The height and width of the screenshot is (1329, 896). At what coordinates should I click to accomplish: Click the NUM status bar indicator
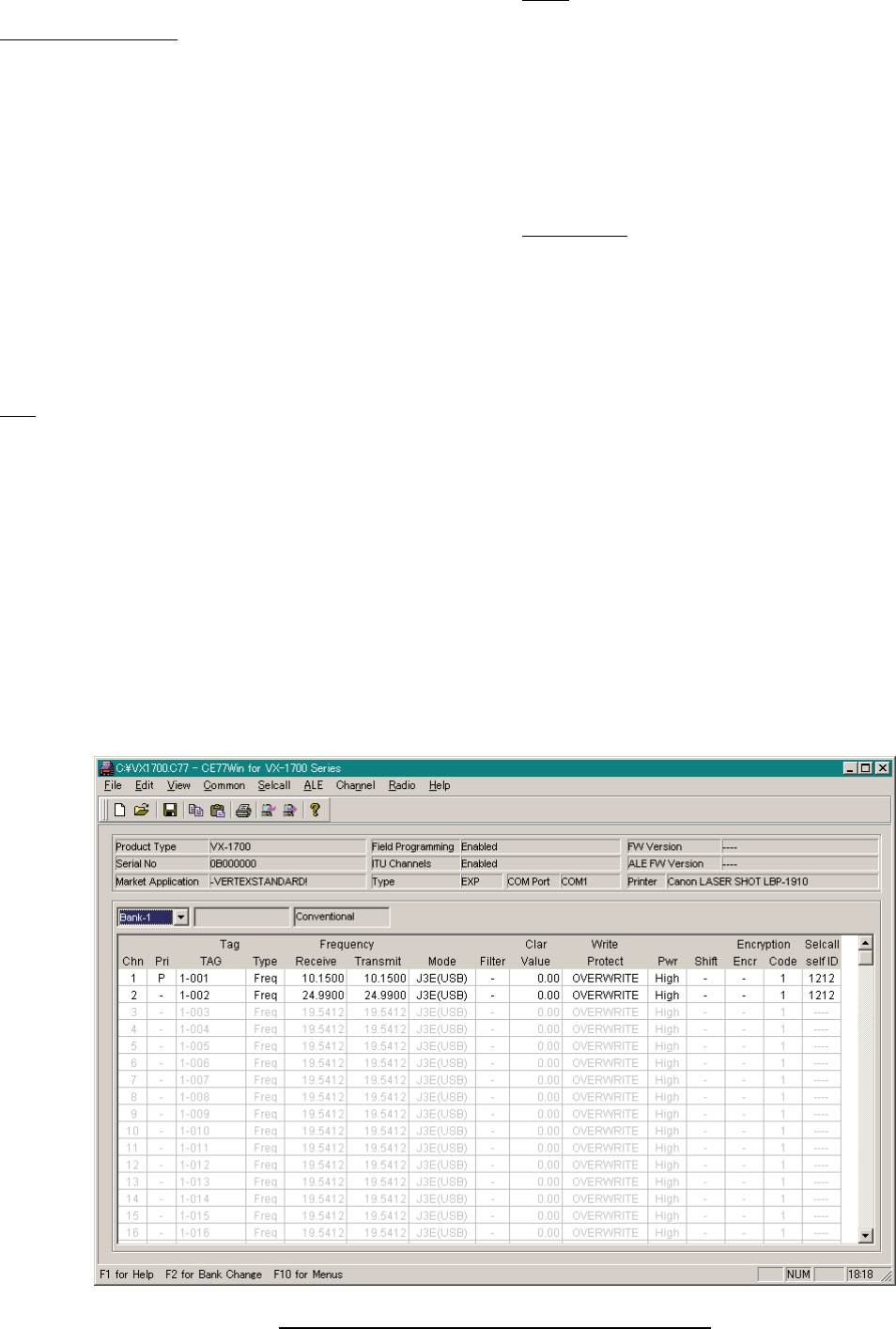click(798, 1275)
